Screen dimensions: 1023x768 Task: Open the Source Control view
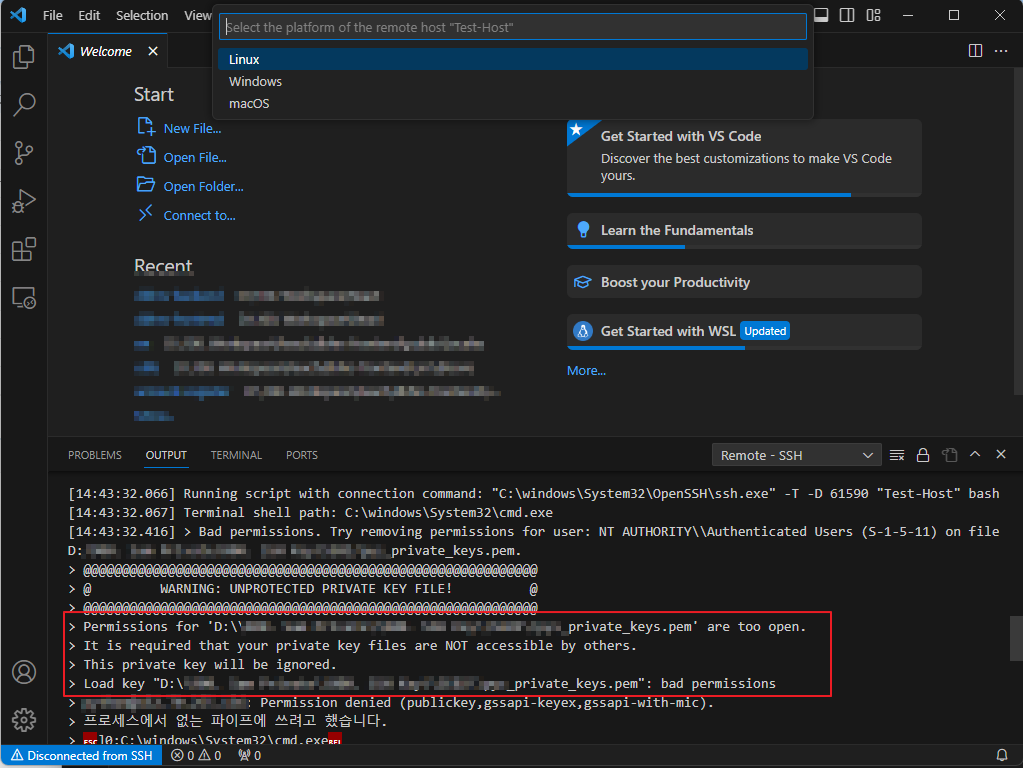24,153
